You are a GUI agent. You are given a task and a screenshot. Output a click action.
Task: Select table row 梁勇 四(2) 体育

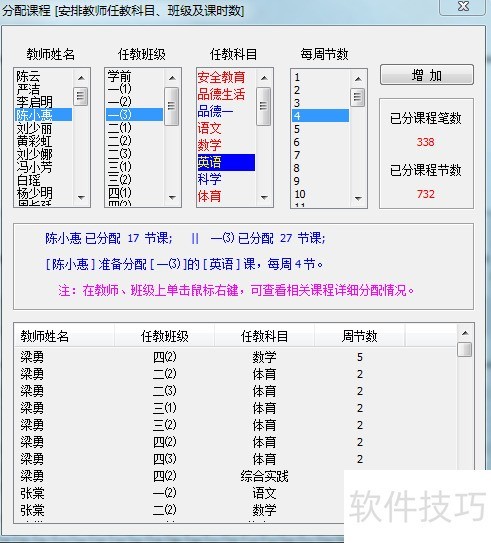235,442
